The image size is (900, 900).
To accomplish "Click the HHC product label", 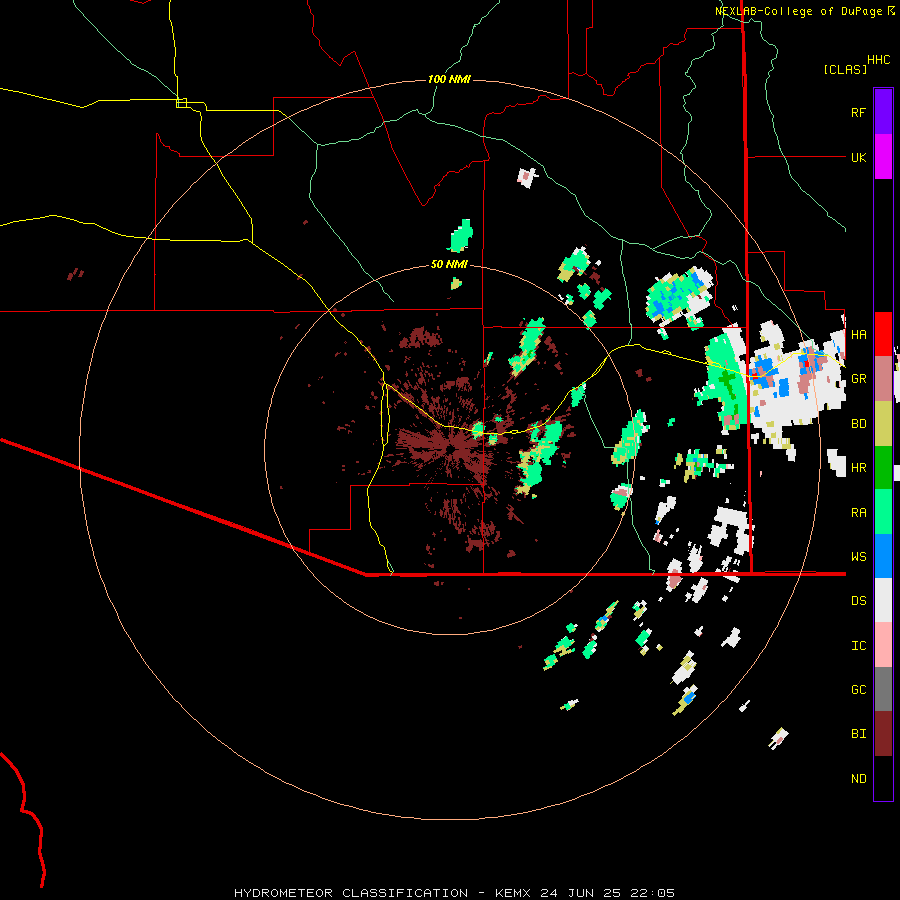I will [878, 60].
